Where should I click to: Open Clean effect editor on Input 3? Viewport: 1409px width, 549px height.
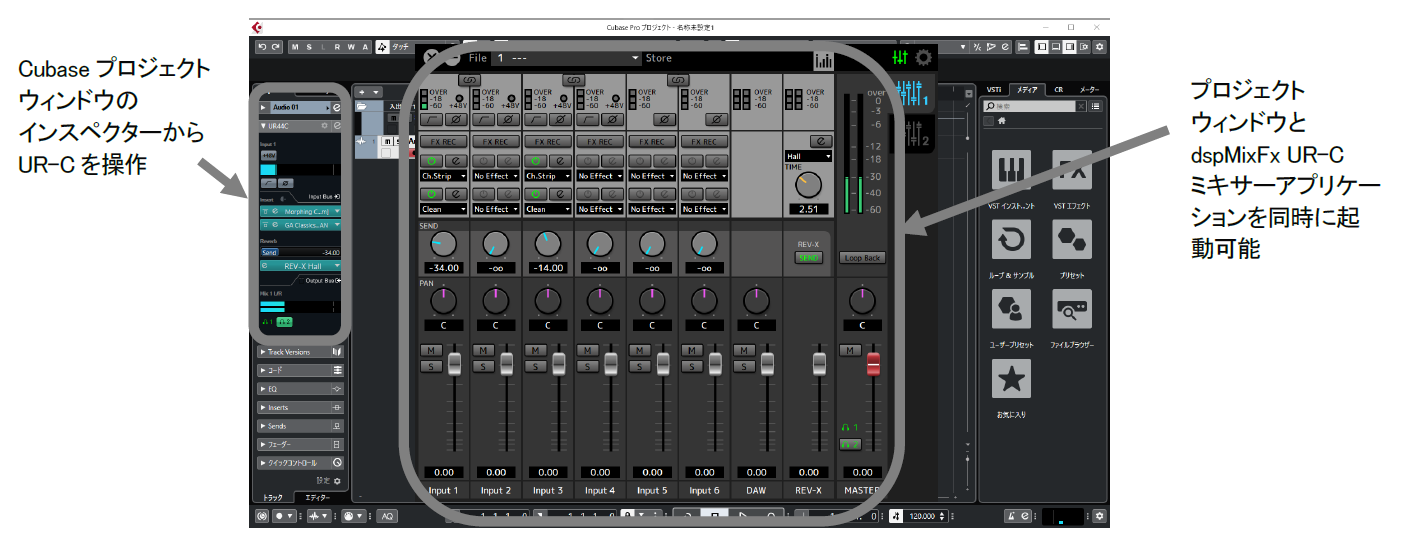pos(559,193)
